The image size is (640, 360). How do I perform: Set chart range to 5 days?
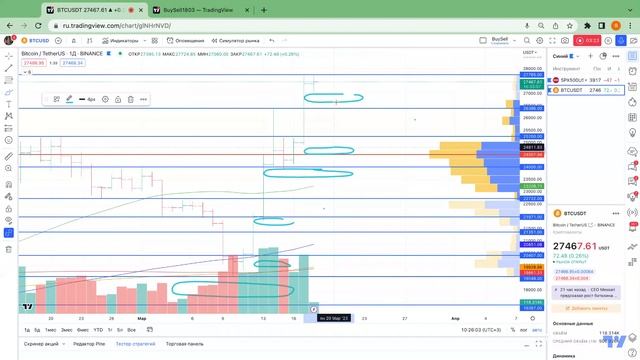tap(37, 330)
